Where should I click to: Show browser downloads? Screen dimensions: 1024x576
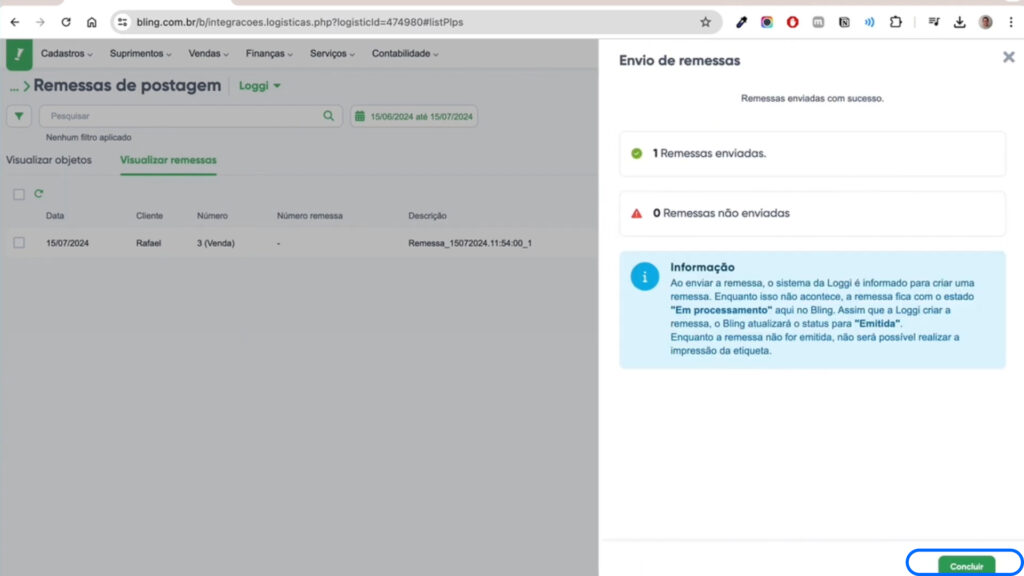coord(959,22)
